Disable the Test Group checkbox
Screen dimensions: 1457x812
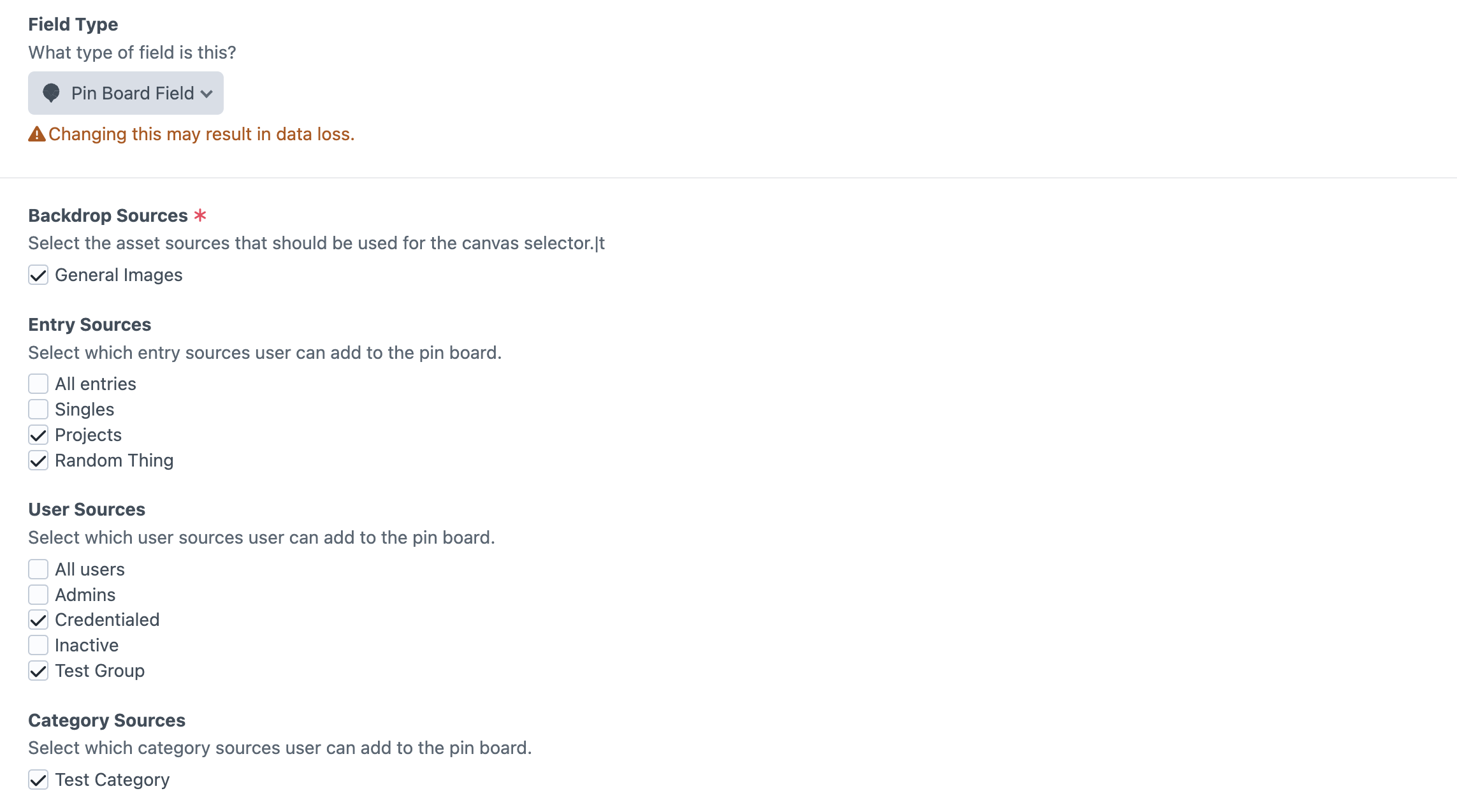[x=38, y=671]
